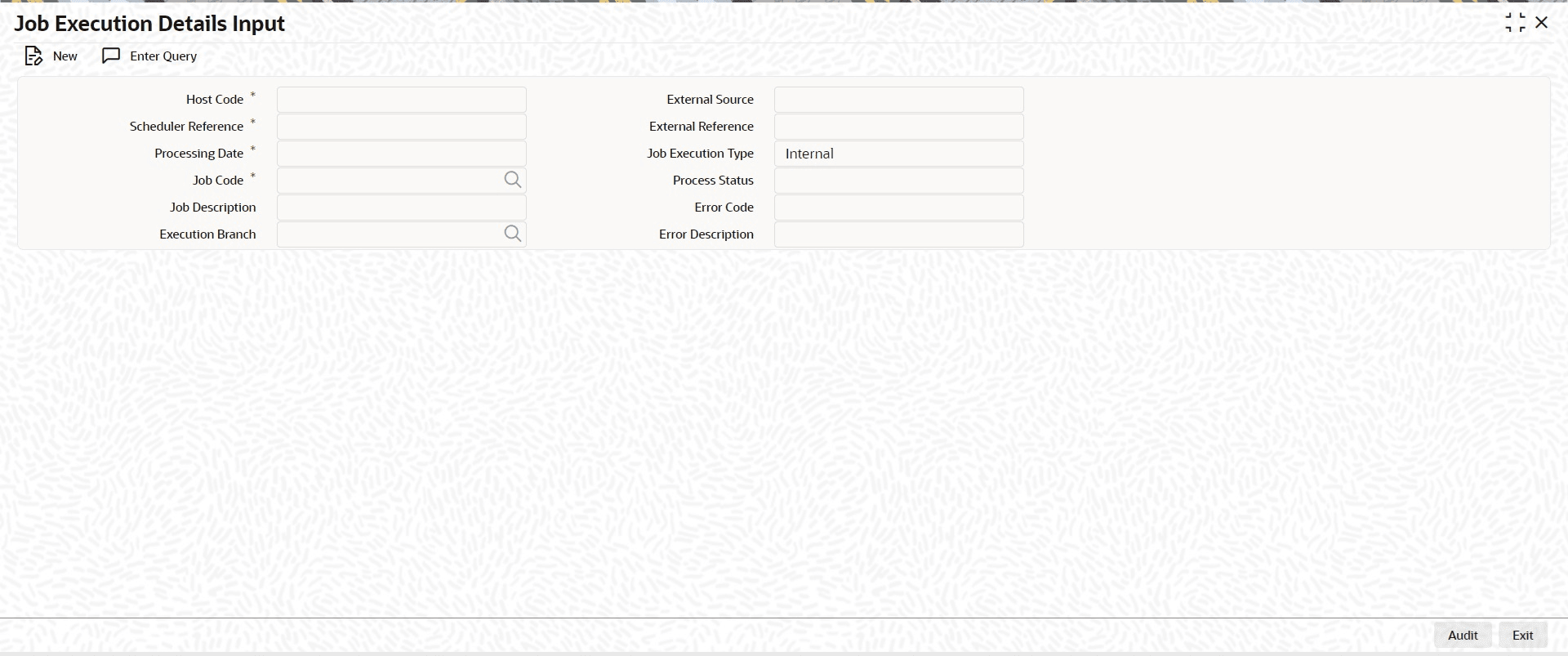Click the 'External Source' label
Viewport: 1568px width, 656px height.
tap(710, 99)
